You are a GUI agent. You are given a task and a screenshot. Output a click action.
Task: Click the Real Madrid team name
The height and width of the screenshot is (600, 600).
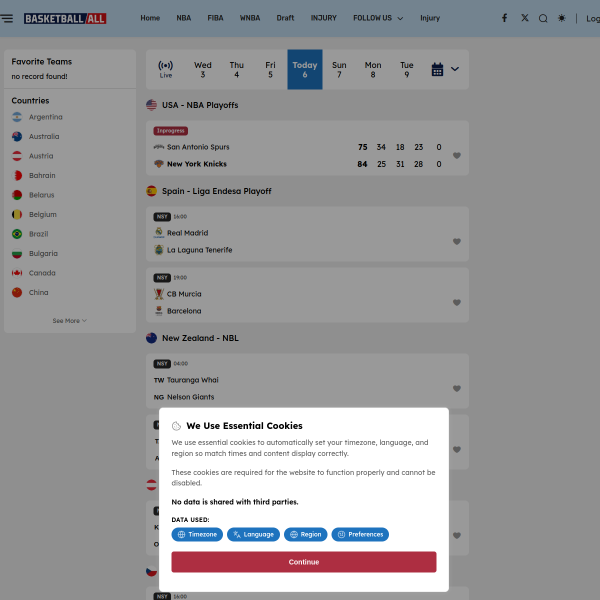coord(188,233)
